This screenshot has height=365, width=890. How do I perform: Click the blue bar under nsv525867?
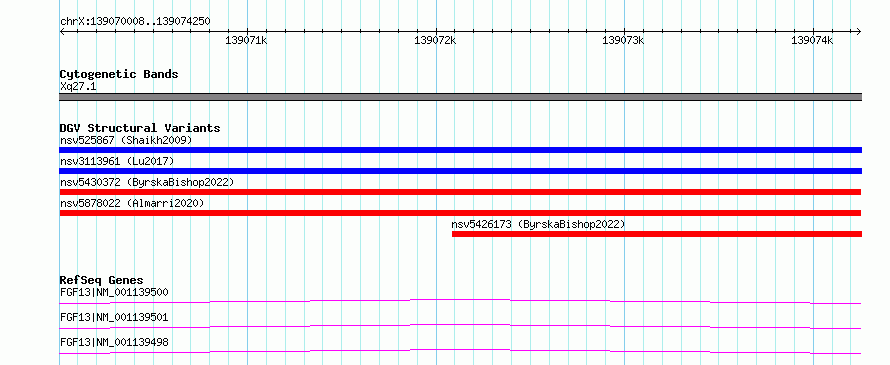coord(460,150)
